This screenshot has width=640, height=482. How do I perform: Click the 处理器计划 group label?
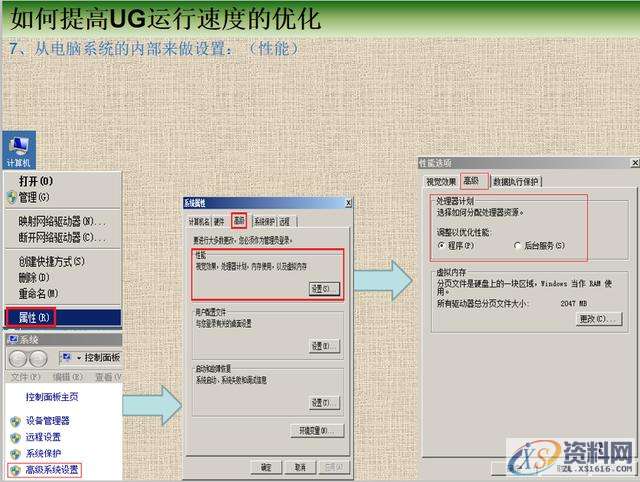455,201
